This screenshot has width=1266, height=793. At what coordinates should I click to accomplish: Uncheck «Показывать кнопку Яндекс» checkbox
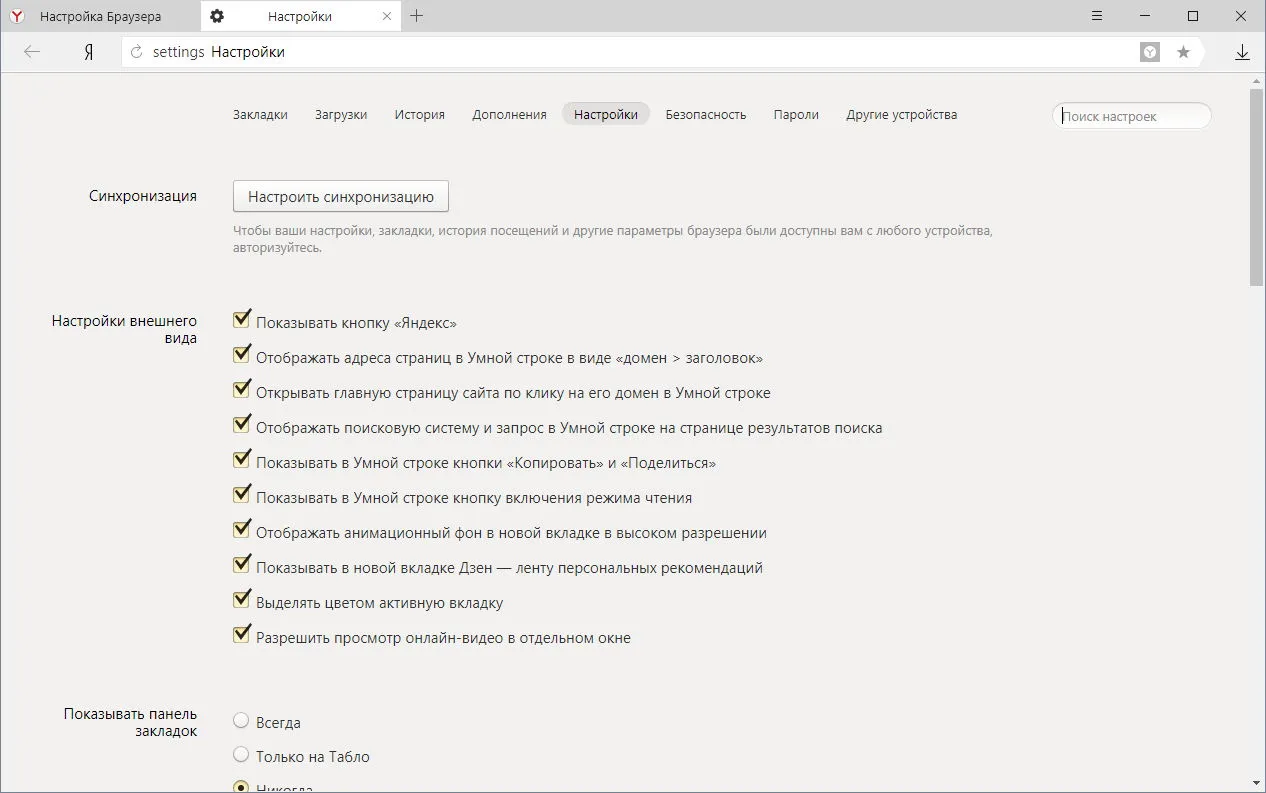[x=241, y=319]
